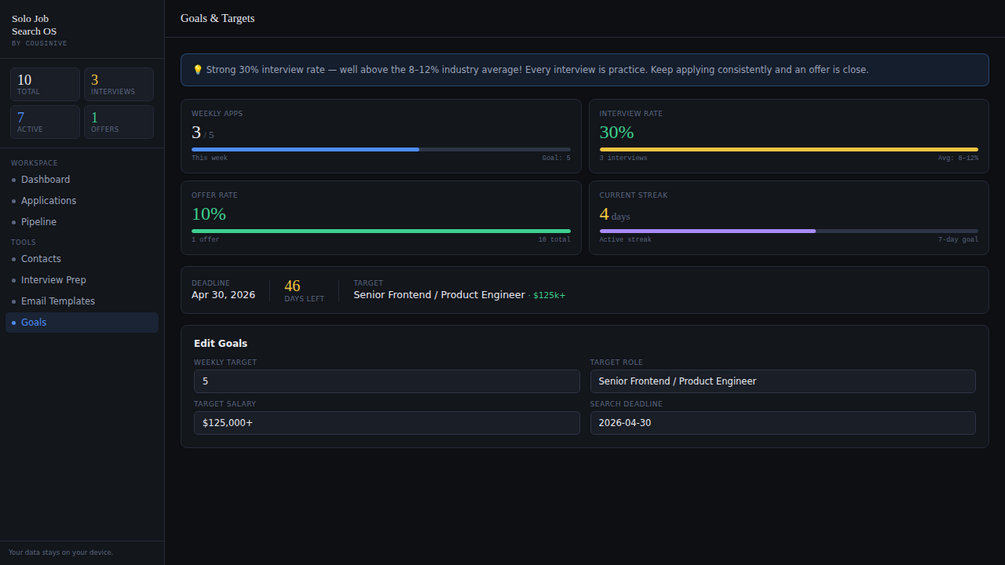Click the 1 Offers stat card
This screenshot has width=1005, height=565.
(119, 122)
